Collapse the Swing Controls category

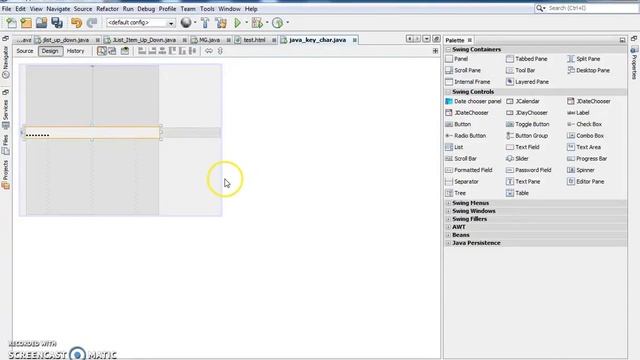coord(449,92)
